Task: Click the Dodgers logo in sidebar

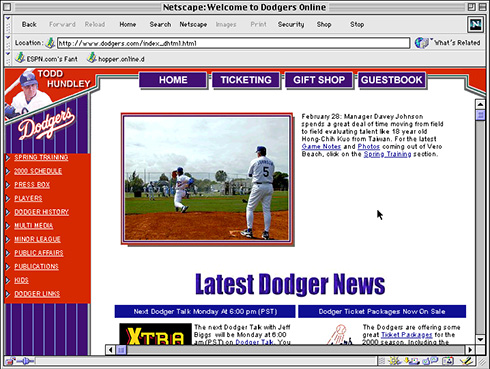Action: pyautogui.click(x=47, y=123)
